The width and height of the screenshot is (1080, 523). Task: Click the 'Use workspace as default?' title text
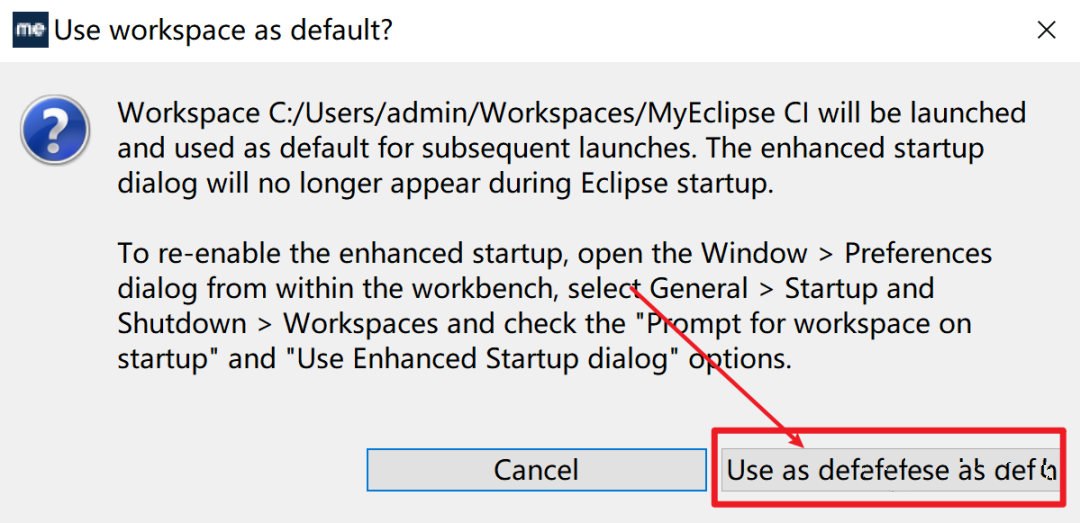click(x=223, y=30)
